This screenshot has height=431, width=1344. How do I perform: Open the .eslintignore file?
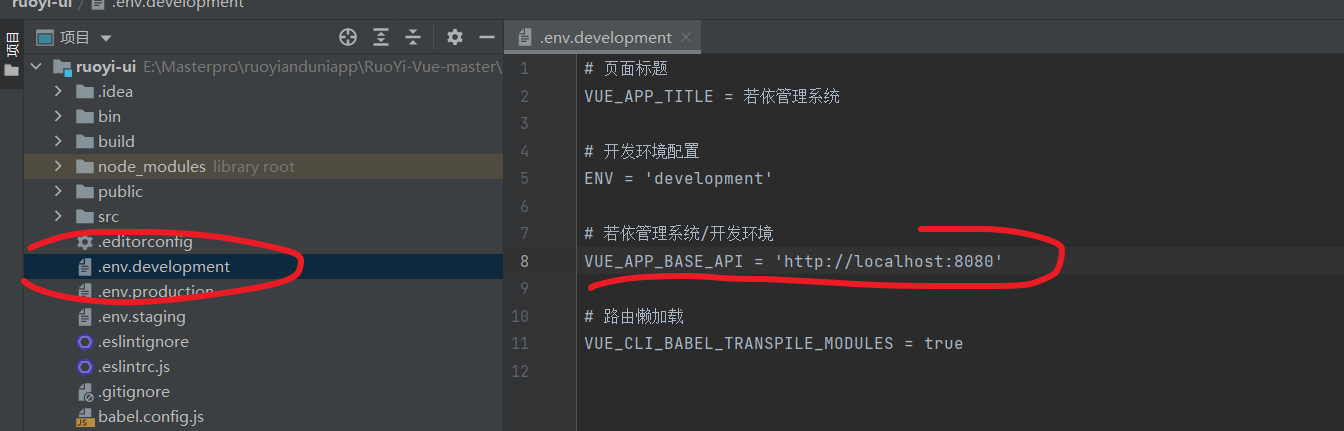143,342
